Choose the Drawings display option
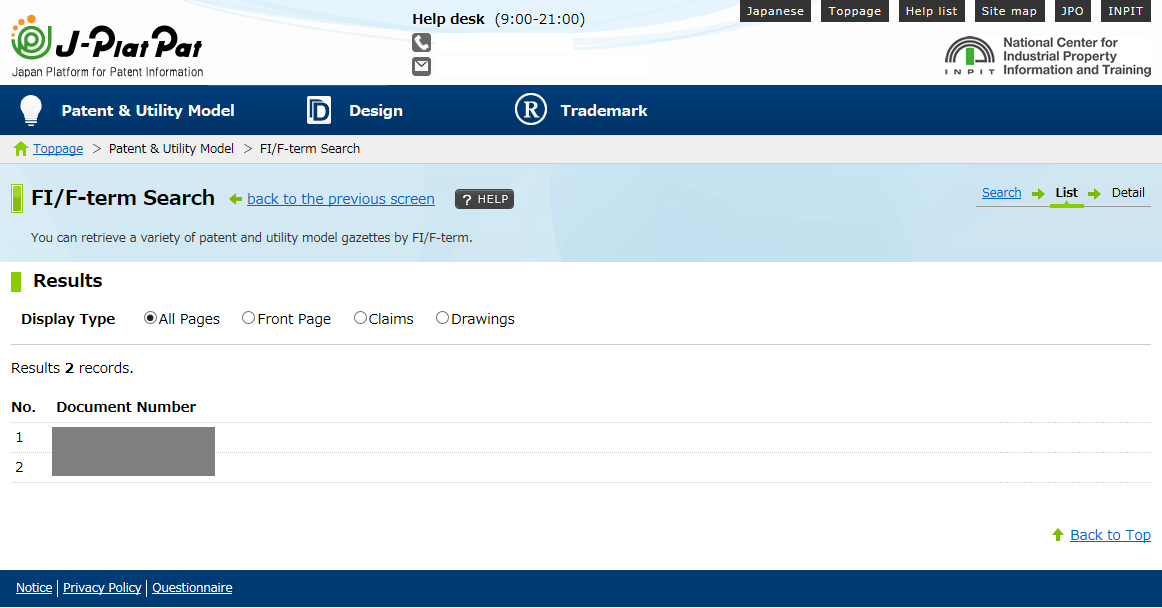The width and height of the screenshot is (1162, 608). tap(442, 318)
